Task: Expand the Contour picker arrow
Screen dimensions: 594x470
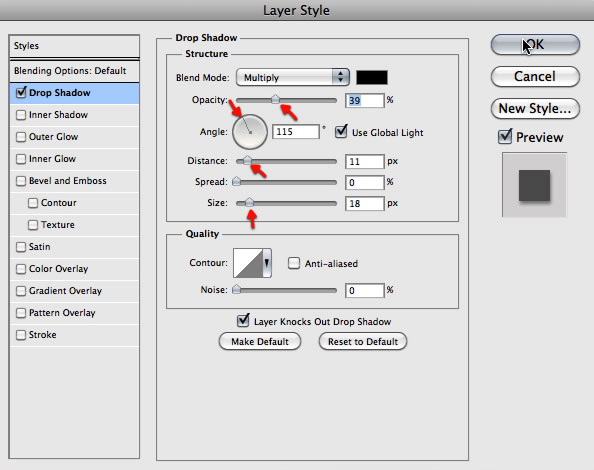Action: pos(267,263)
